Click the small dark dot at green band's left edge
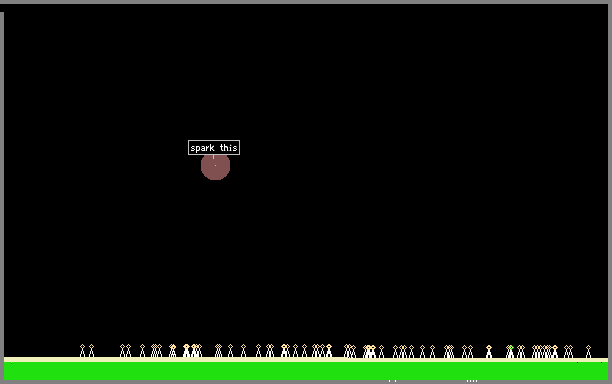612x384 pixels. coord(11,363)
